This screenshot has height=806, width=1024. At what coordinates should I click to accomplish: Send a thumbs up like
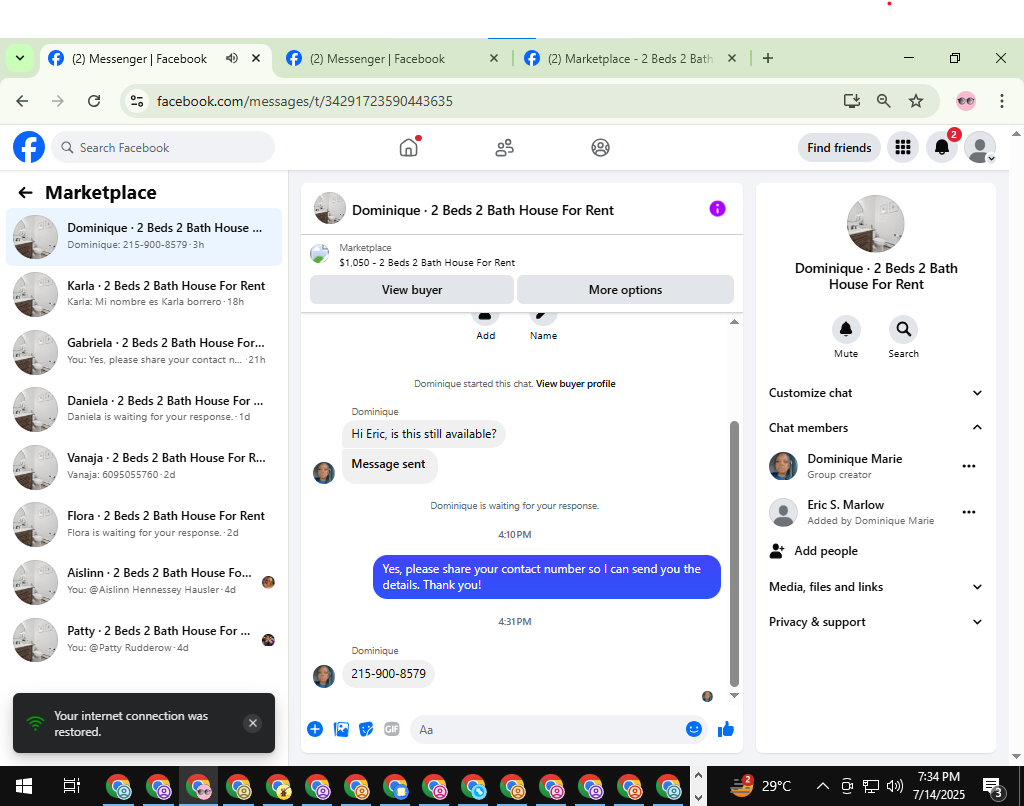(x=726, y=730)
